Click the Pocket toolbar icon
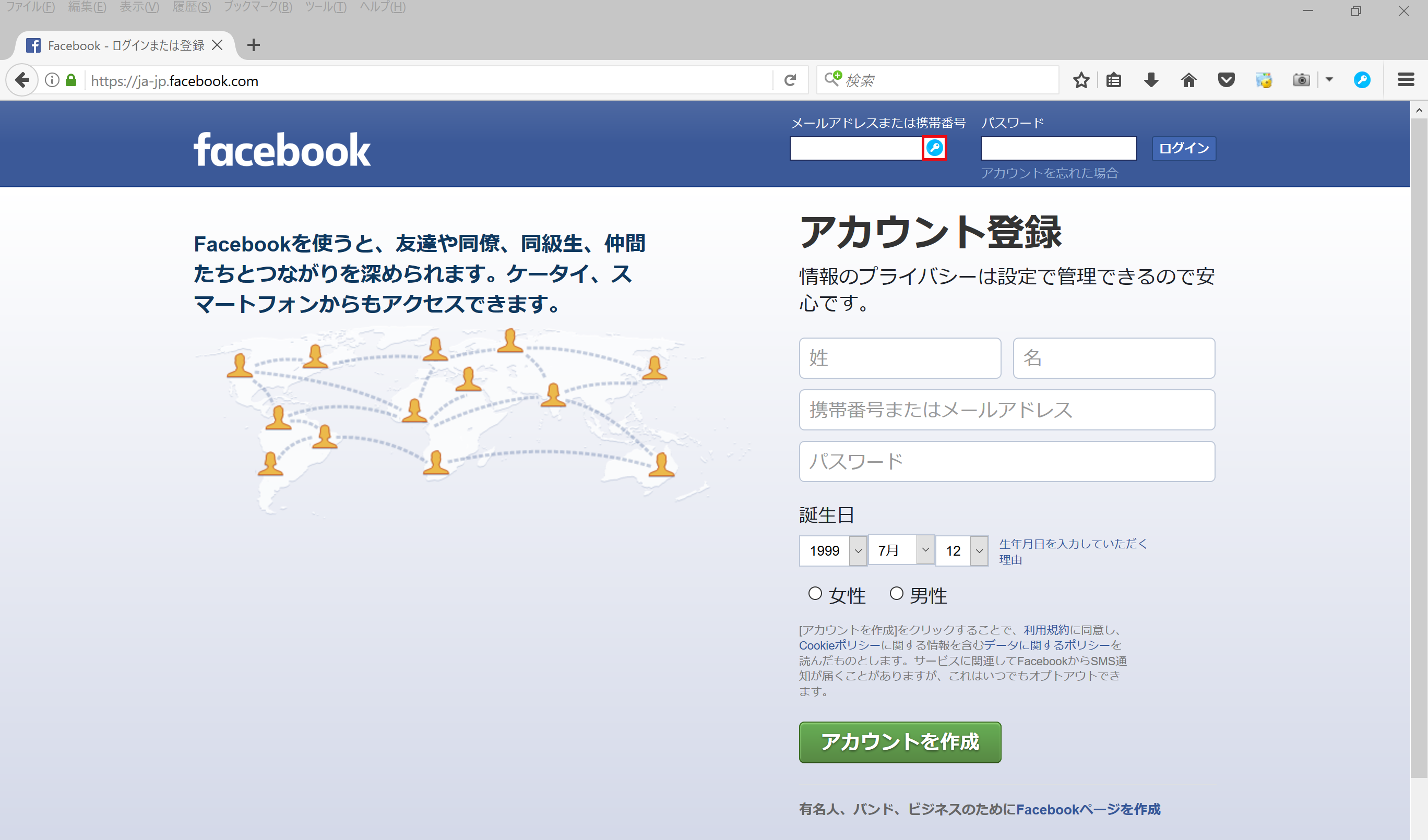The height and width of the screenshot is (840, 1428). [1226, 80]
